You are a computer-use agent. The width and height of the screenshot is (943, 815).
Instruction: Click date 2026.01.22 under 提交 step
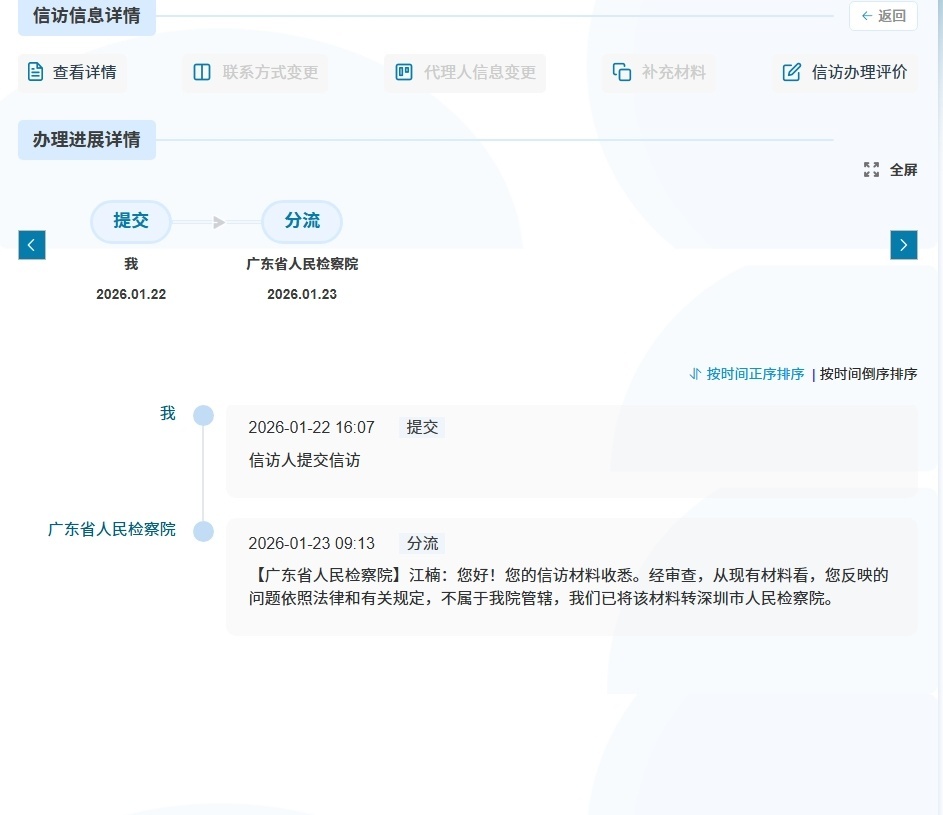pyautogui.click(x=131, y=294)
